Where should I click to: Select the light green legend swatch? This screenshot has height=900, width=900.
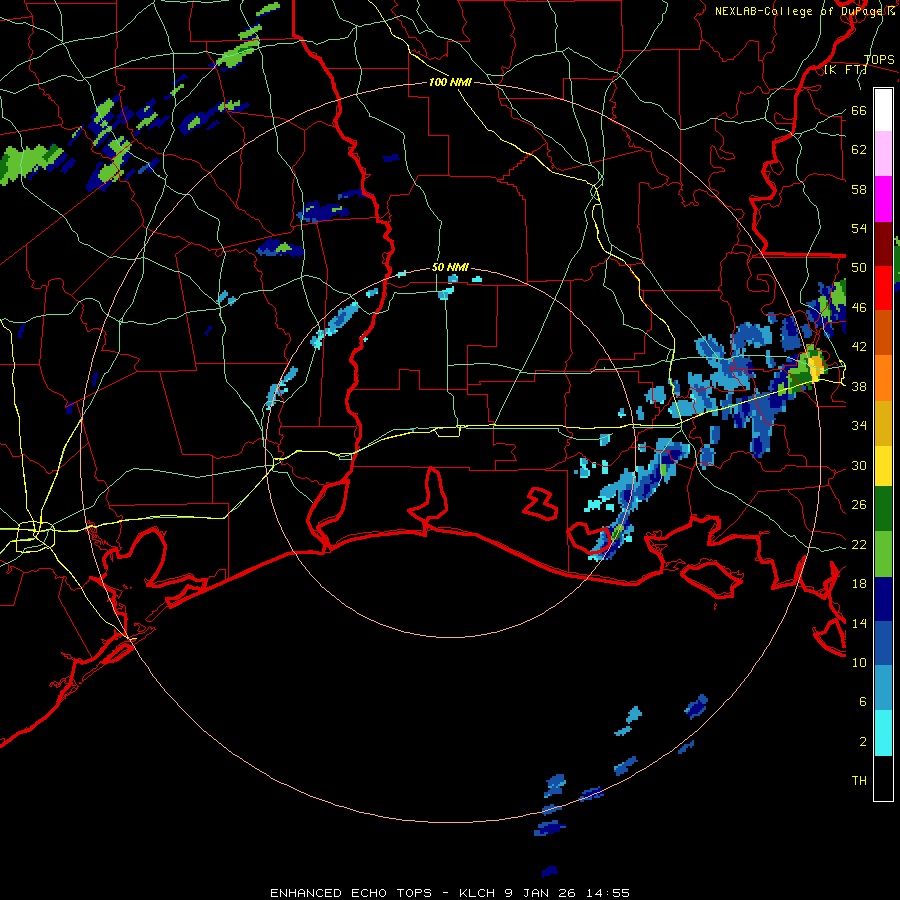(883, 554)
